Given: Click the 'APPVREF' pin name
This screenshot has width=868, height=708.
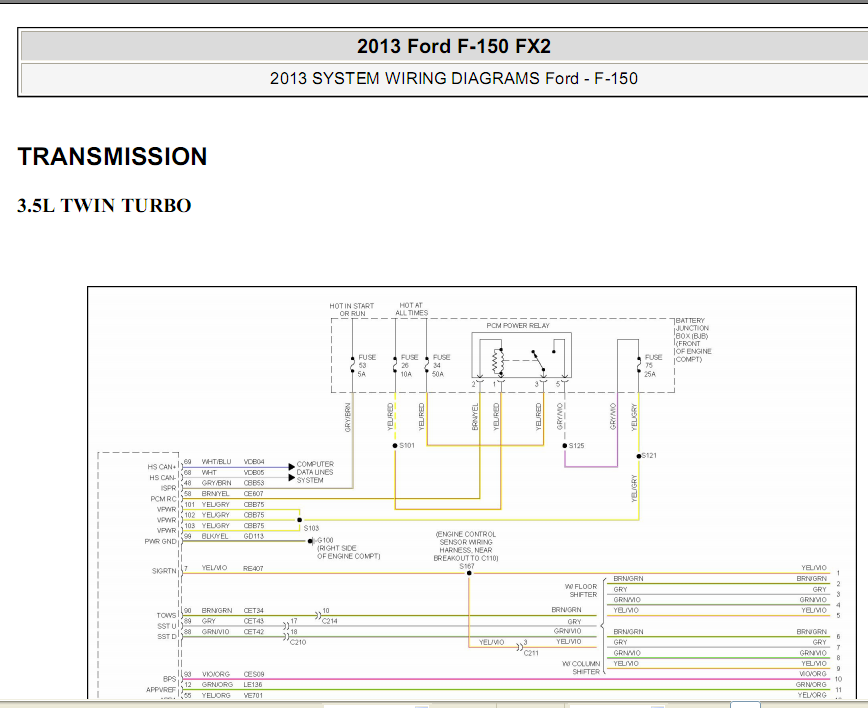Looking at the screenshot, I should (x=161, y=690).
